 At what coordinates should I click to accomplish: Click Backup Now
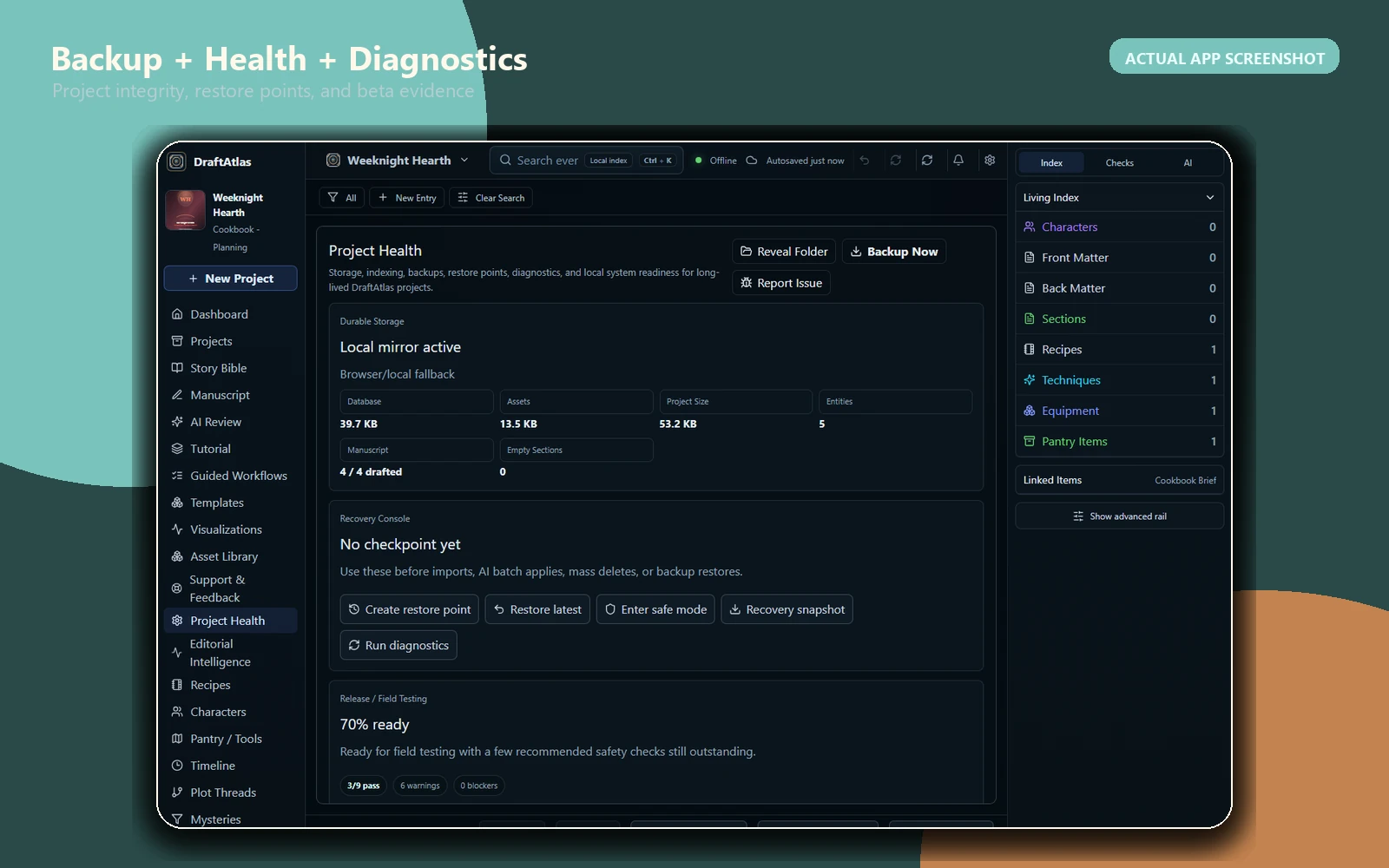pos(893,252)
